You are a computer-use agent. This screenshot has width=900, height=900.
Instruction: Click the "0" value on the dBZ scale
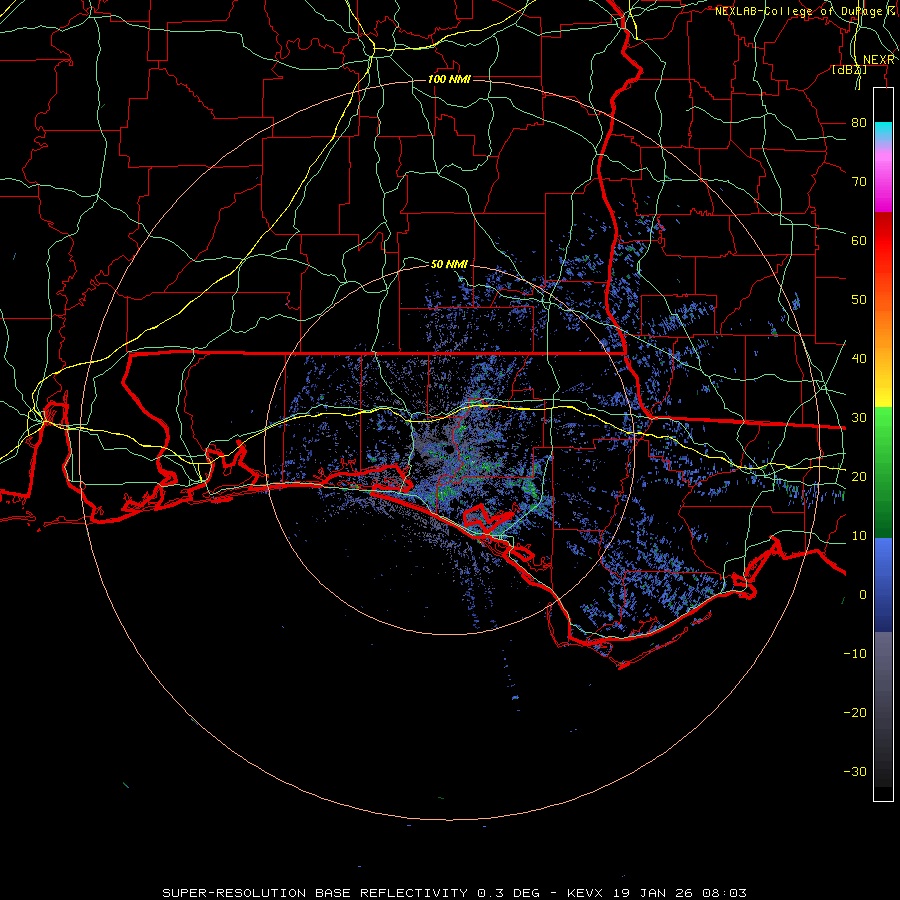click(863, 595)
